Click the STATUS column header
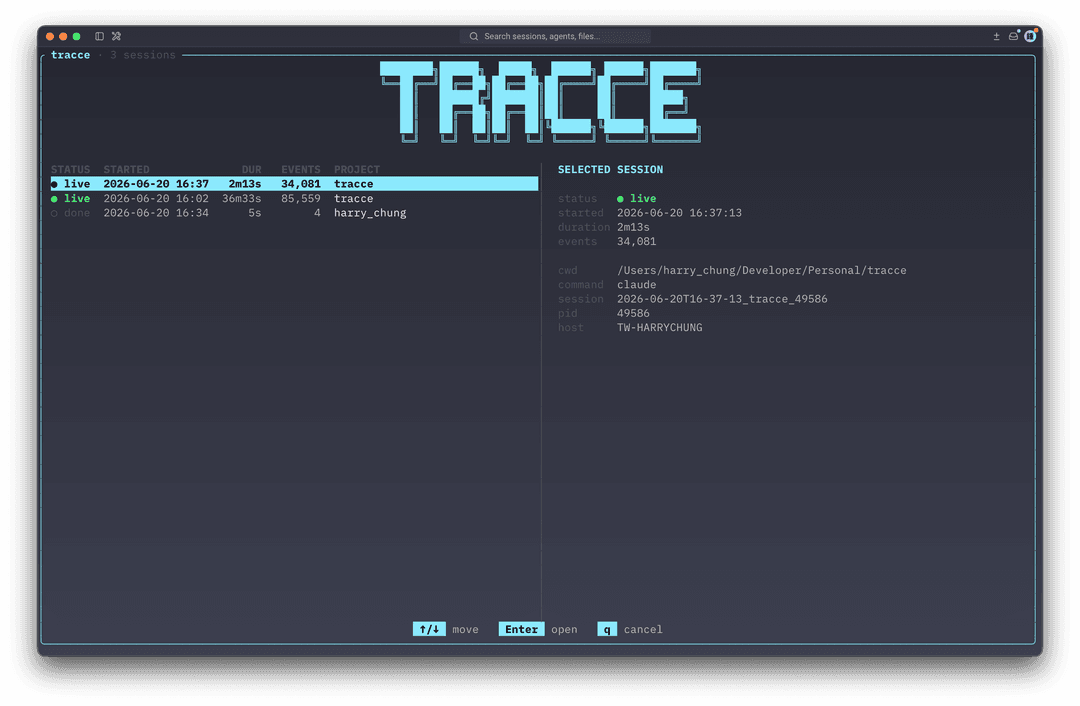The height and width of the screenshot is (706, 1080). click(70, 169)
